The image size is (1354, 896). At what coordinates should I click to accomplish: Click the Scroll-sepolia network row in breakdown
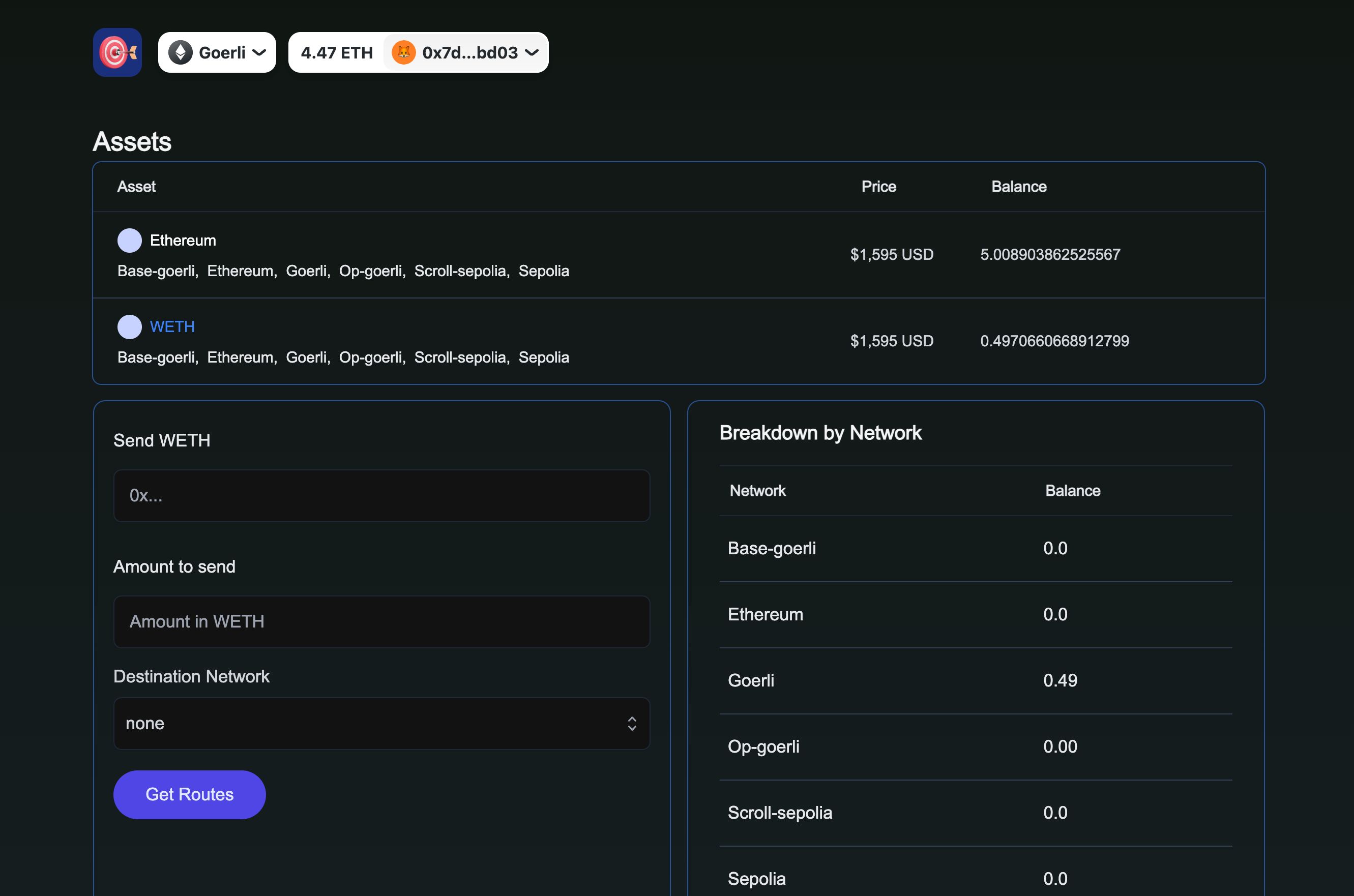[x=976, y=813]
